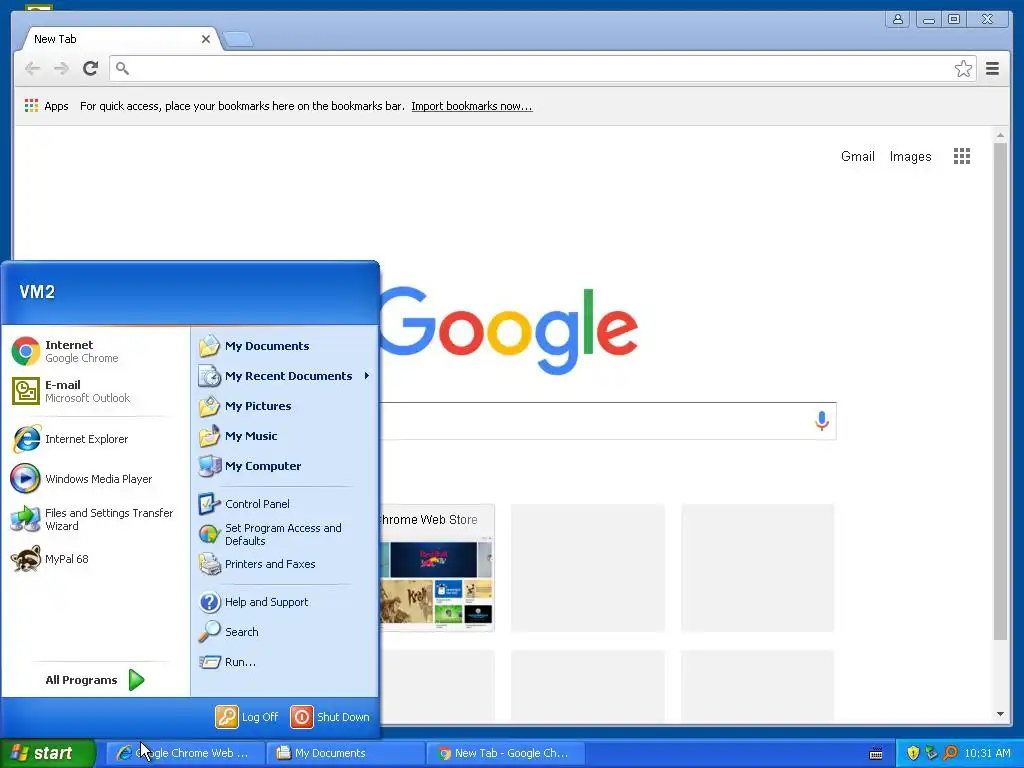Click the Chrome address bar
The height and width of the screenshot is (768, 1024).
tap(542, 69)
